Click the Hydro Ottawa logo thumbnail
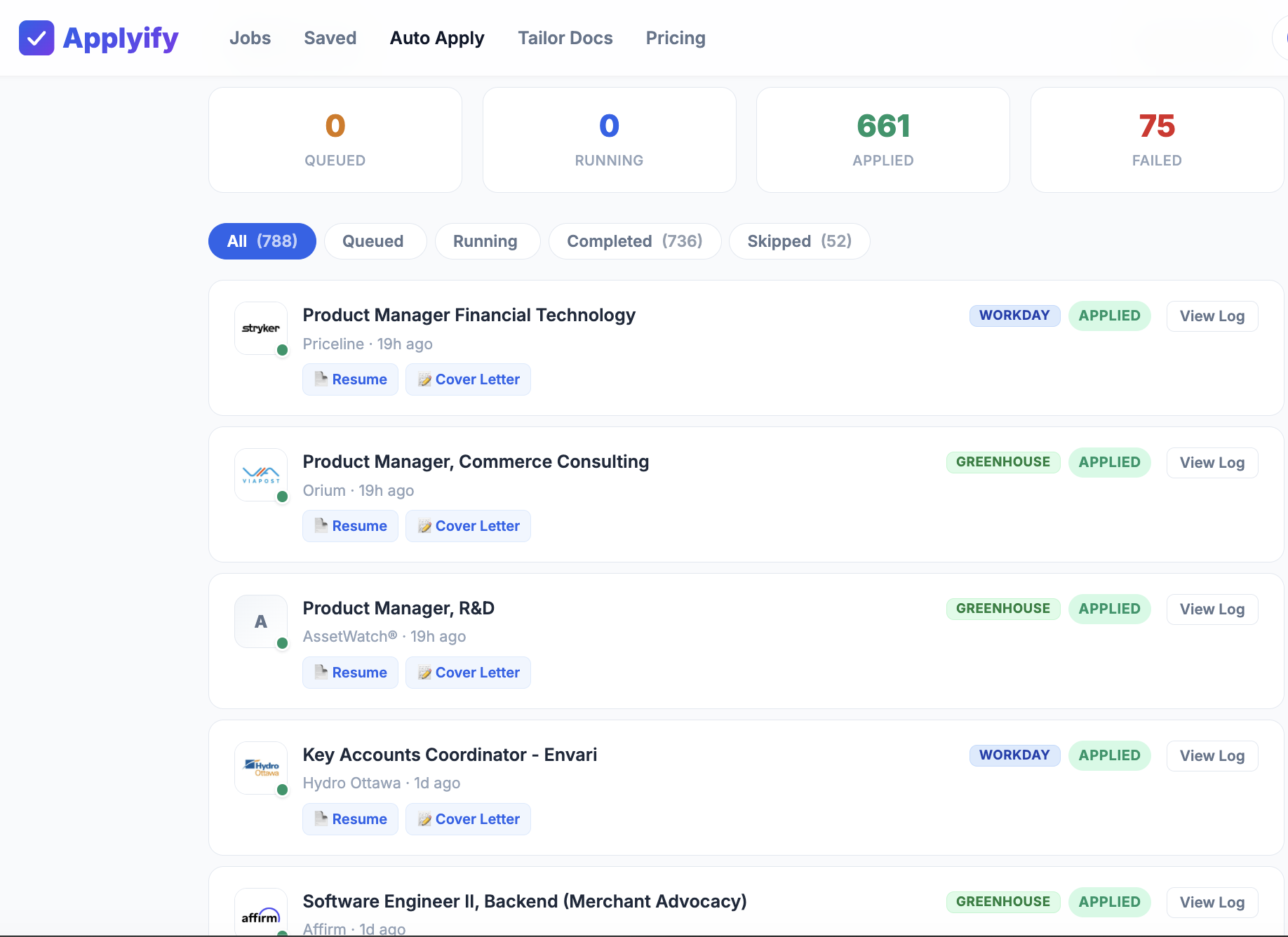Image resolution: width=1288 pixels, height=937 pixels. pos(261,768)
